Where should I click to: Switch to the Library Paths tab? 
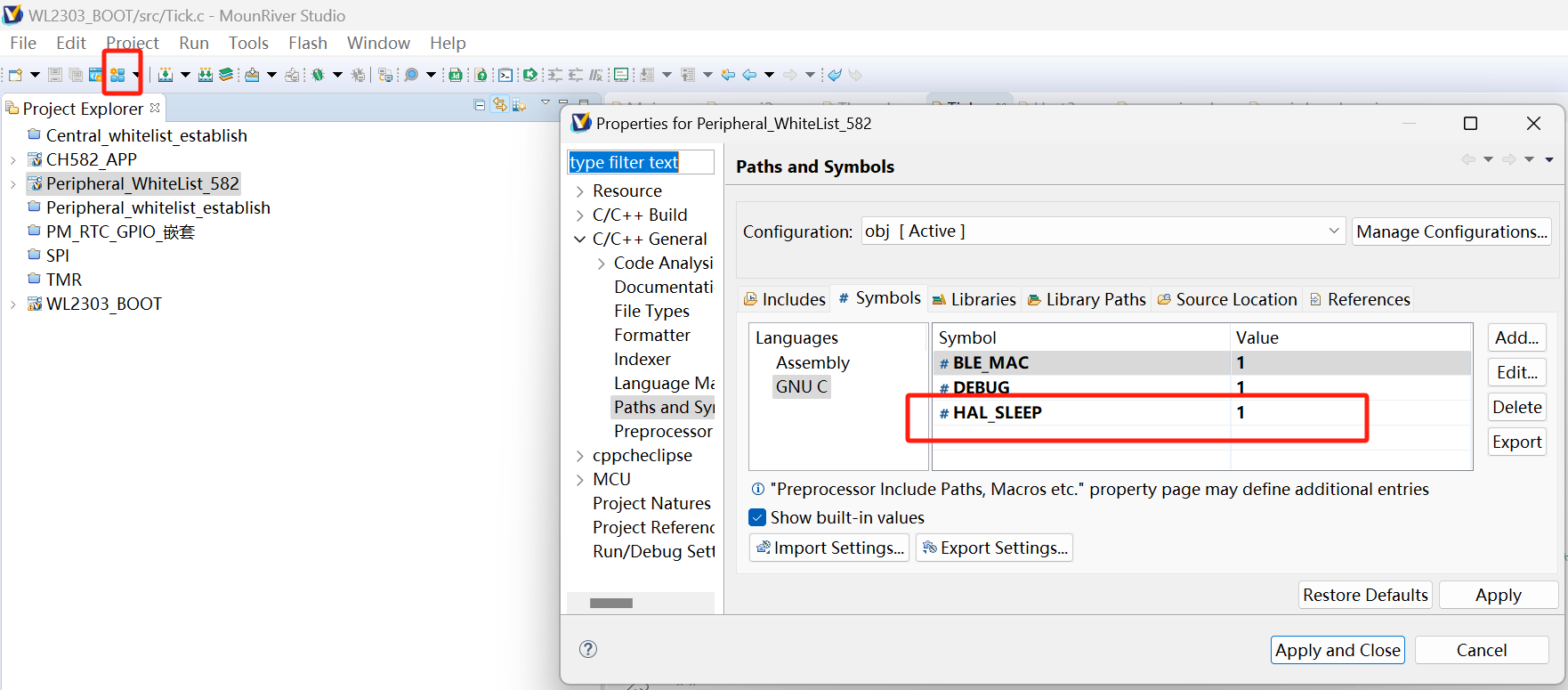tap(1087, 299)
